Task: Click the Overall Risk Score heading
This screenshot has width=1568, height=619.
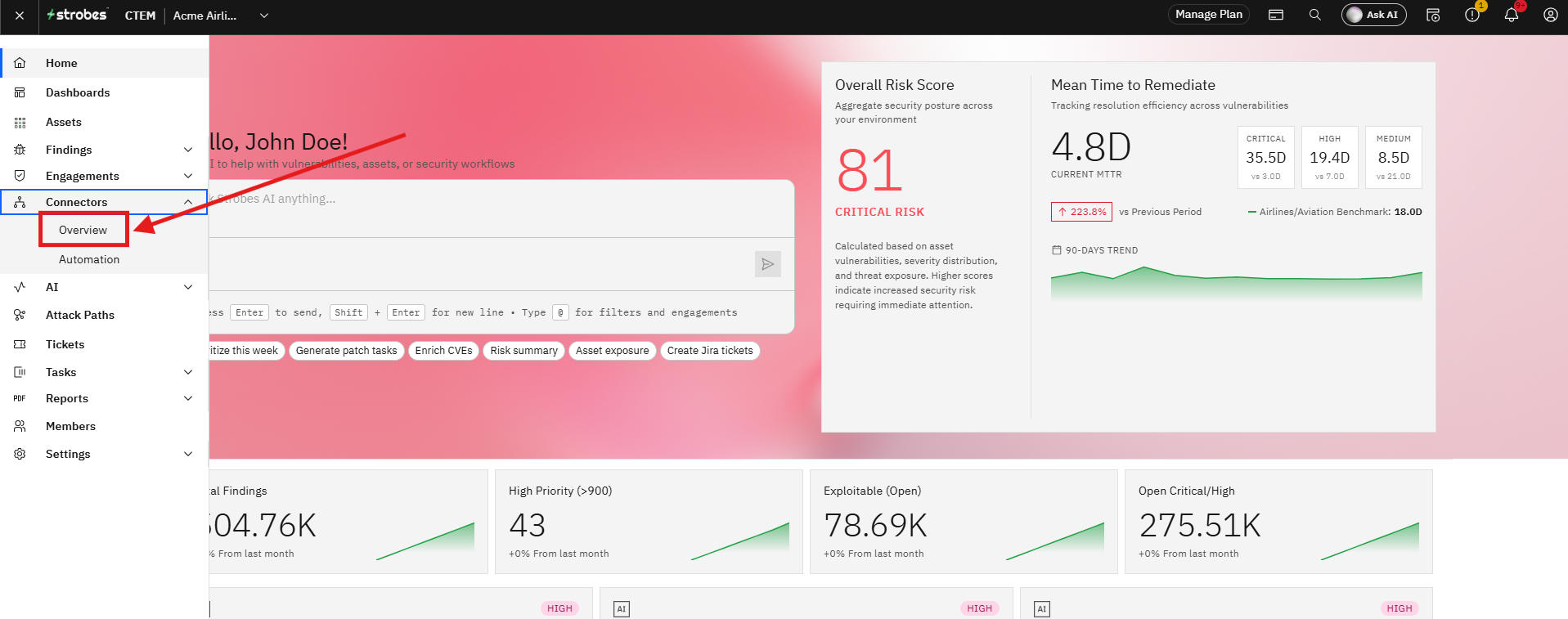Action: (x=895, y=85)
